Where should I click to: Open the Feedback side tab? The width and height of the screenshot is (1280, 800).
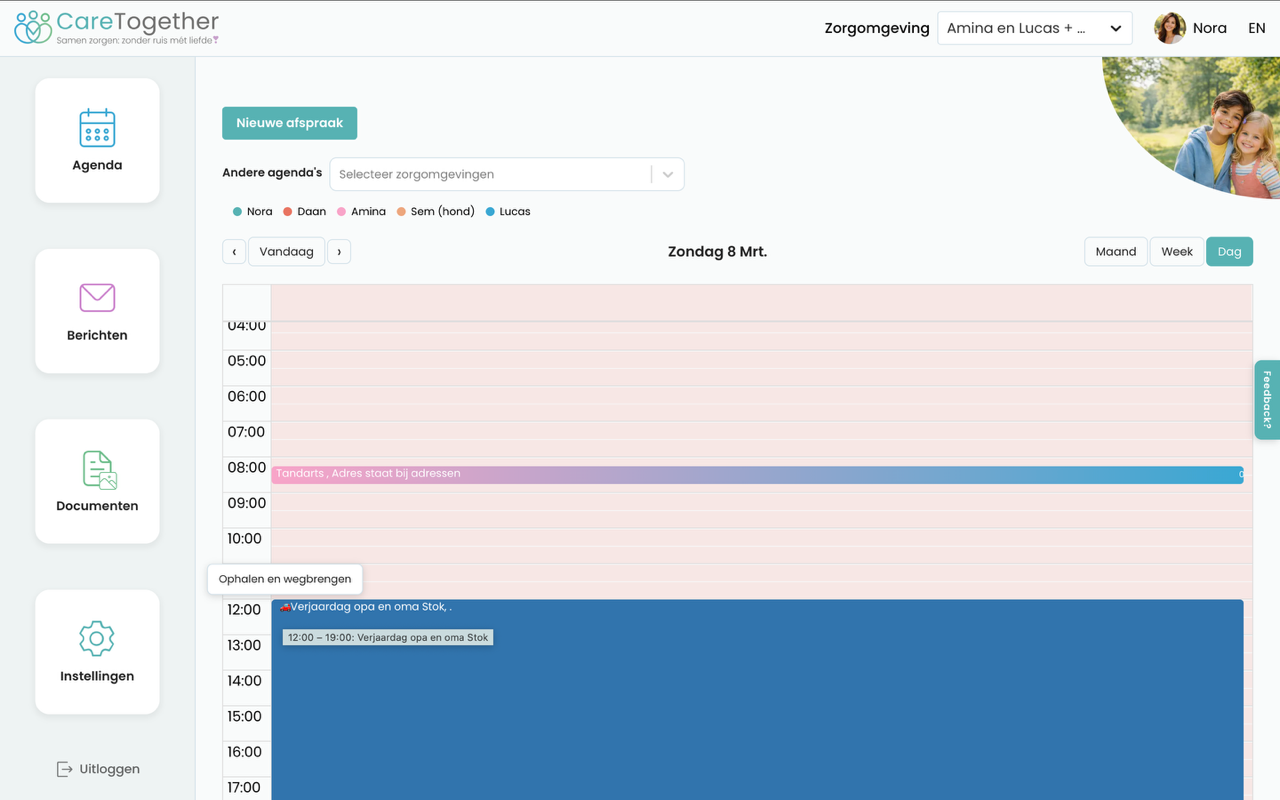coord(1267,400)
